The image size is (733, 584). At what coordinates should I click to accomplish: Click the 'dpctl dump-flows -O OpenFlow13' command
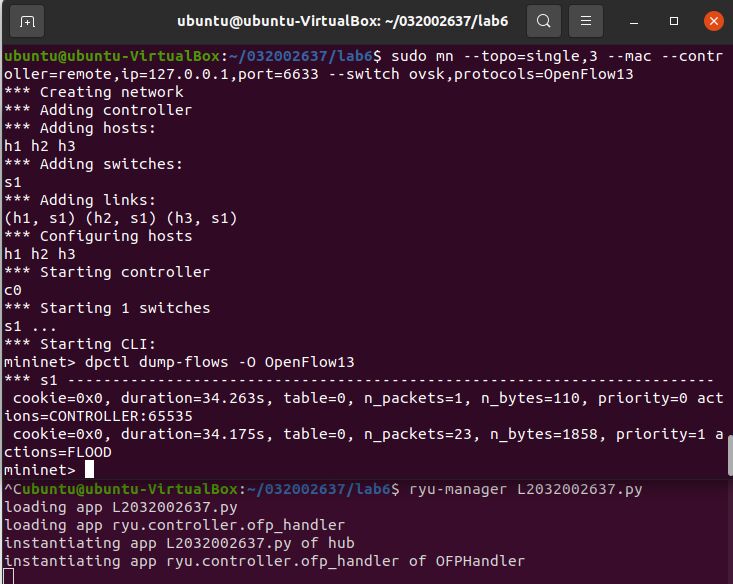(x=220, y=362)
